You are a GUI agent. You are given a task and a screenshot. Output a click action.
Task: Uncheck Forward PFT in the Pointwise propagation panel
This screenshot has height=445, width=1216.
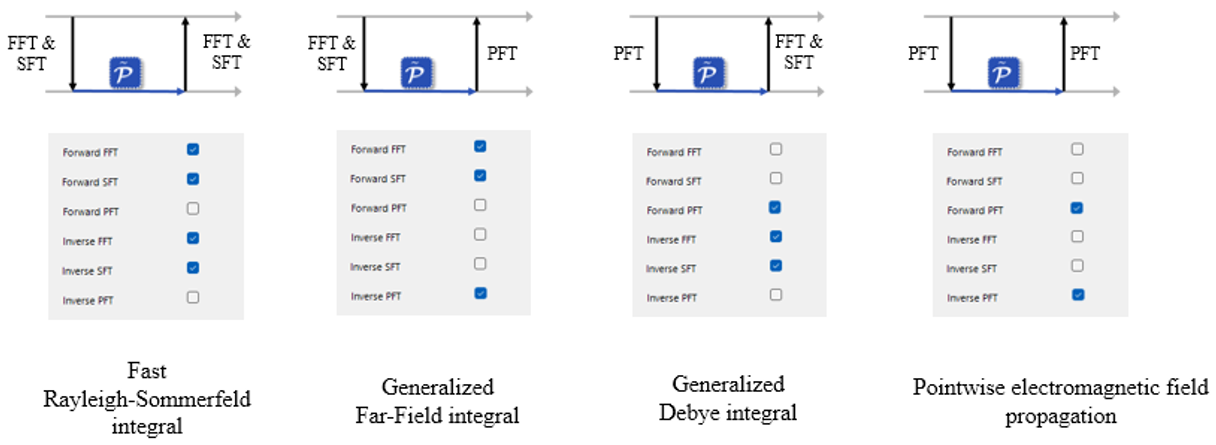tap(1077, 208)
